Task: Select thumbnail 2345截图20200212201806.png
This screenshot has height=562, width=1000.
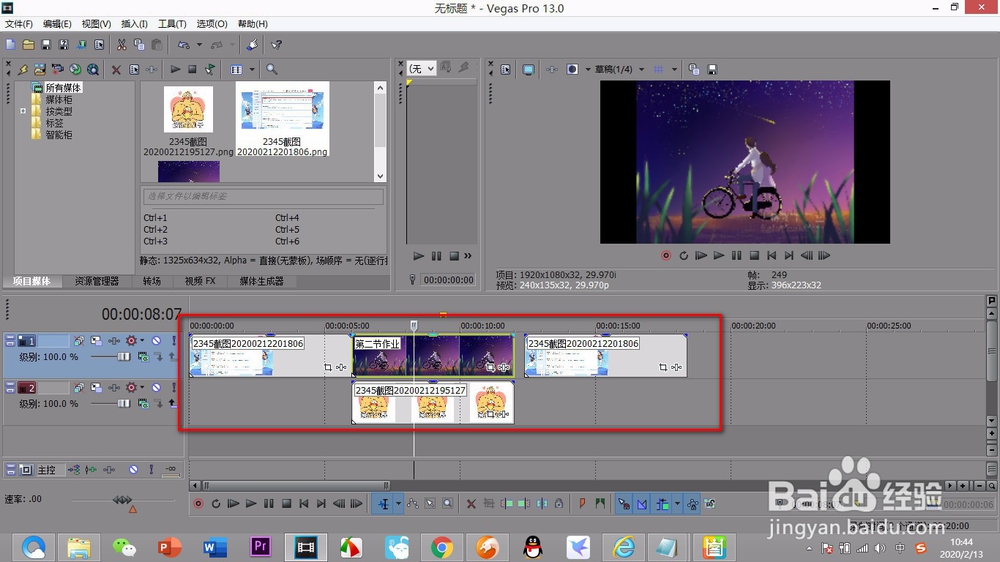Action: tap(282, 119)
